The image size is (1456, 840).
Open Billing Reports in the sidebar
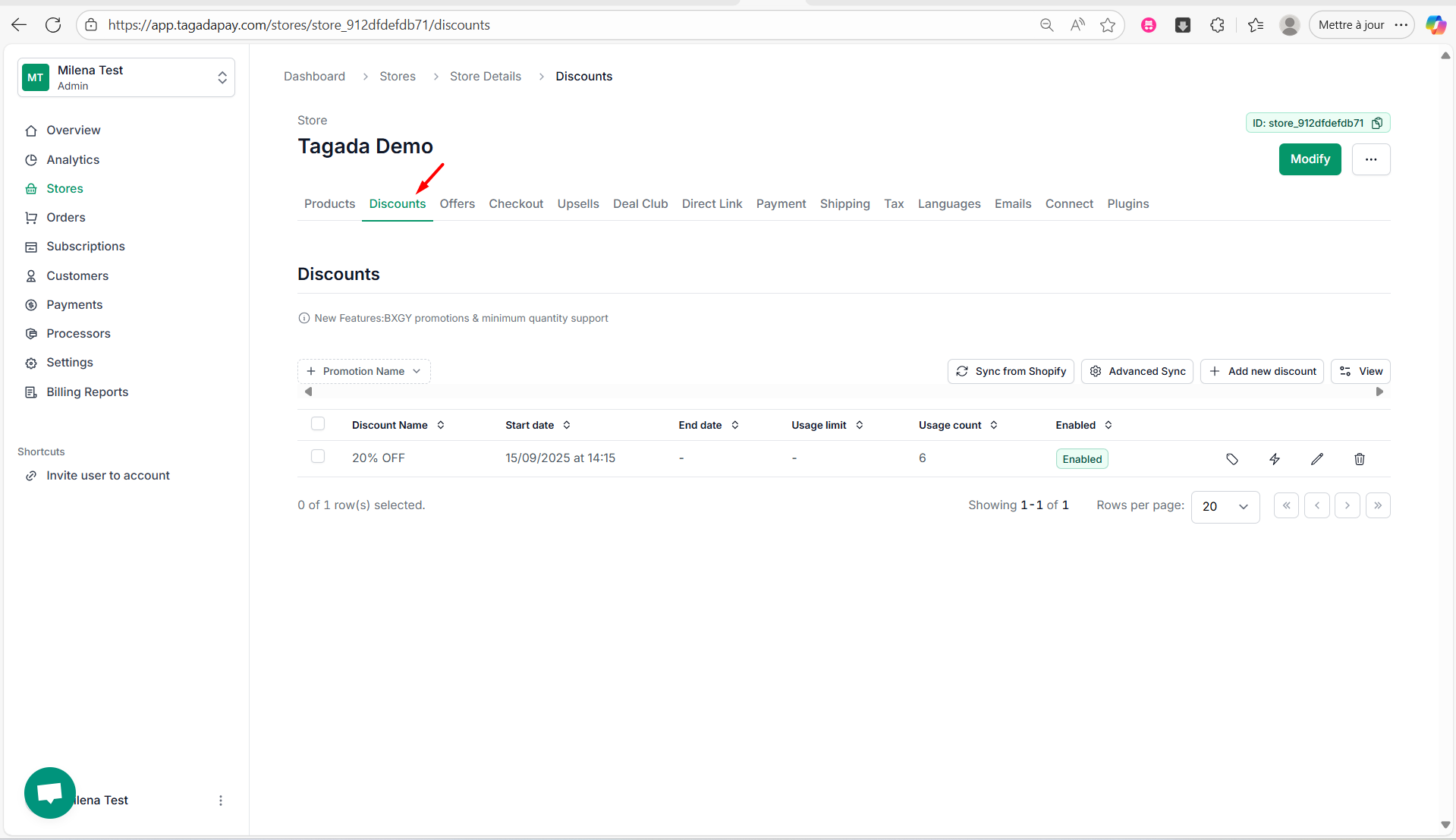click(87, 392)
